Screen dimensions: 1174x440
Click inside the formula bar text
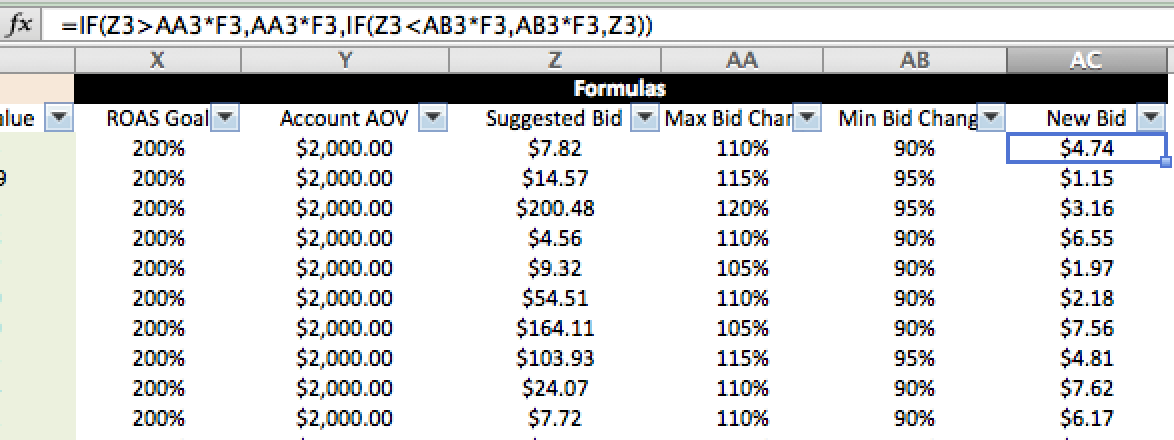coord(358,25)
